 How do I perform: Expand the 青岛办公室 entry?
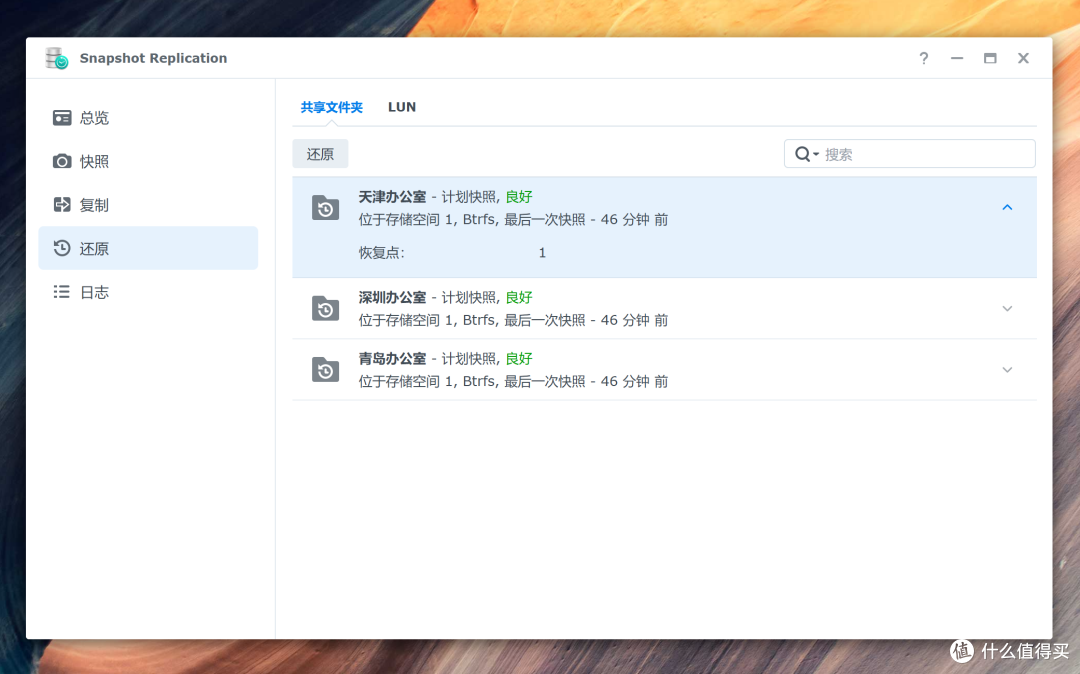coord(1007,370)
